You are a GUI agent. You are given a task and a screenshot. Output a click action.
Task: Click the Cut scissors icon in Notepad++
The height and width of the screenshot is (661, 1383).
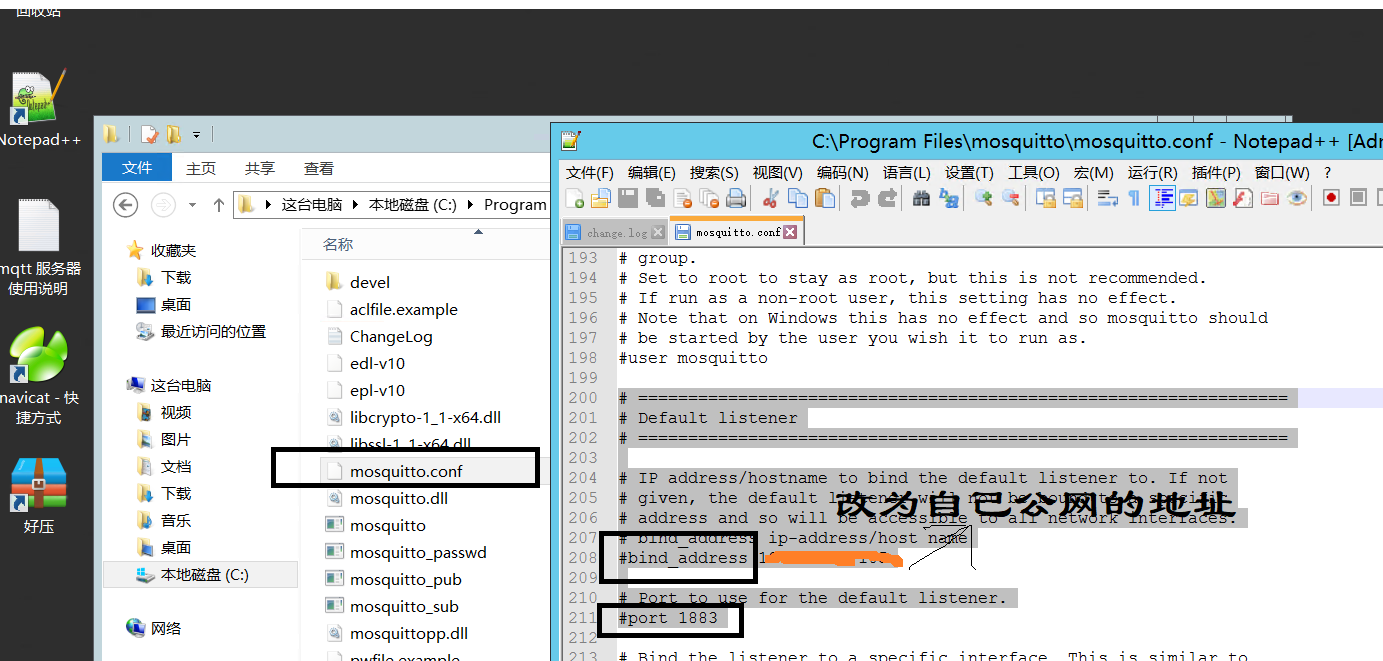(770, 198)
